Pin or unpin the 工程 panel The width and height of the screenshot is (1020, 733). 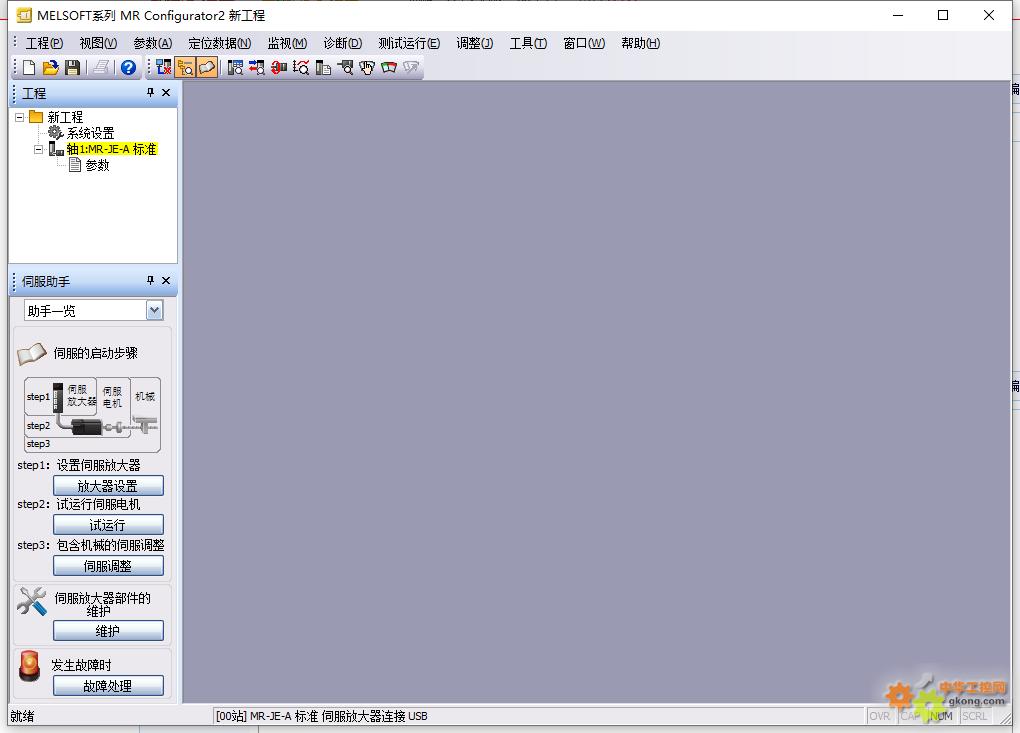tap(150, 92)
